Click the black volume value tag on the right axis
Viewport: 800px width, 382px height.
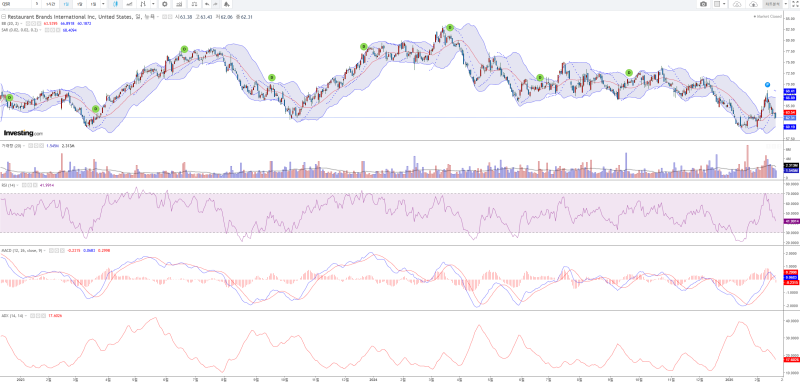click(x=790, y=165)
